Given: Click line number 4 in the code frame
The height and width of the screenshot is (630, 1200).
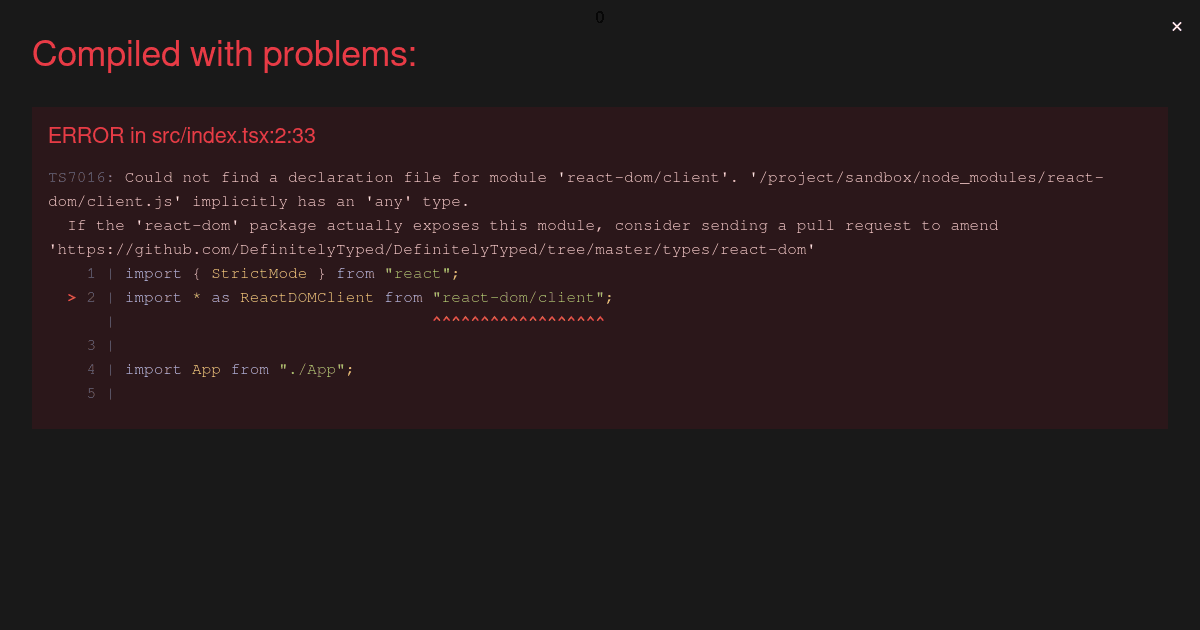Looking at the screenshot, I should (x=91, y=370).
